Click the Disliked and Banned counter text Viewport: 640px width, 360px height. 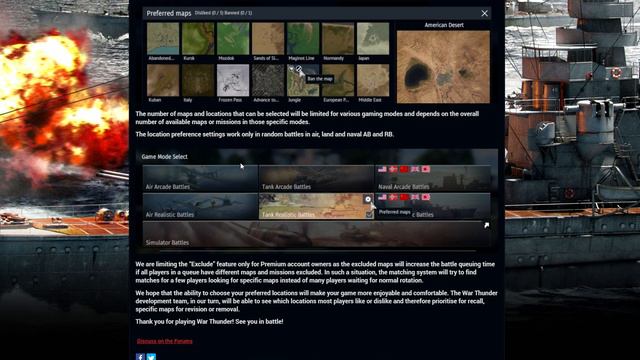223,13
